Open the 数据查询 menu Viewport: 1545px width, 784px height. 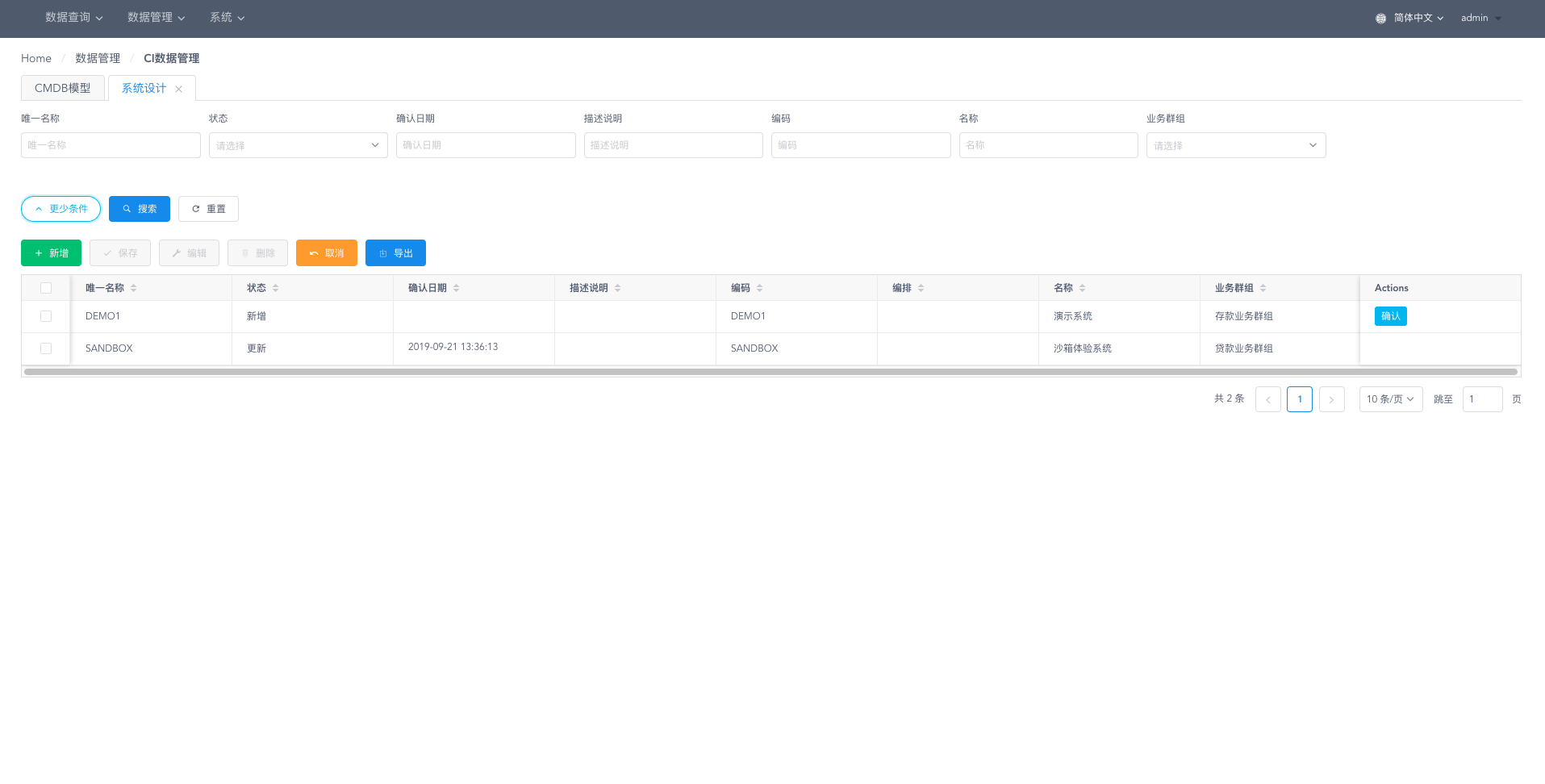74,18
